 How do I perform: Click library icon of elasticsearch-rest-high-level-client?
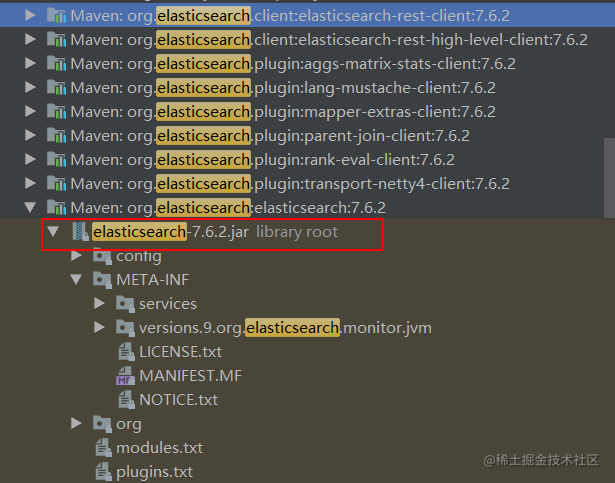click(56, 39)
